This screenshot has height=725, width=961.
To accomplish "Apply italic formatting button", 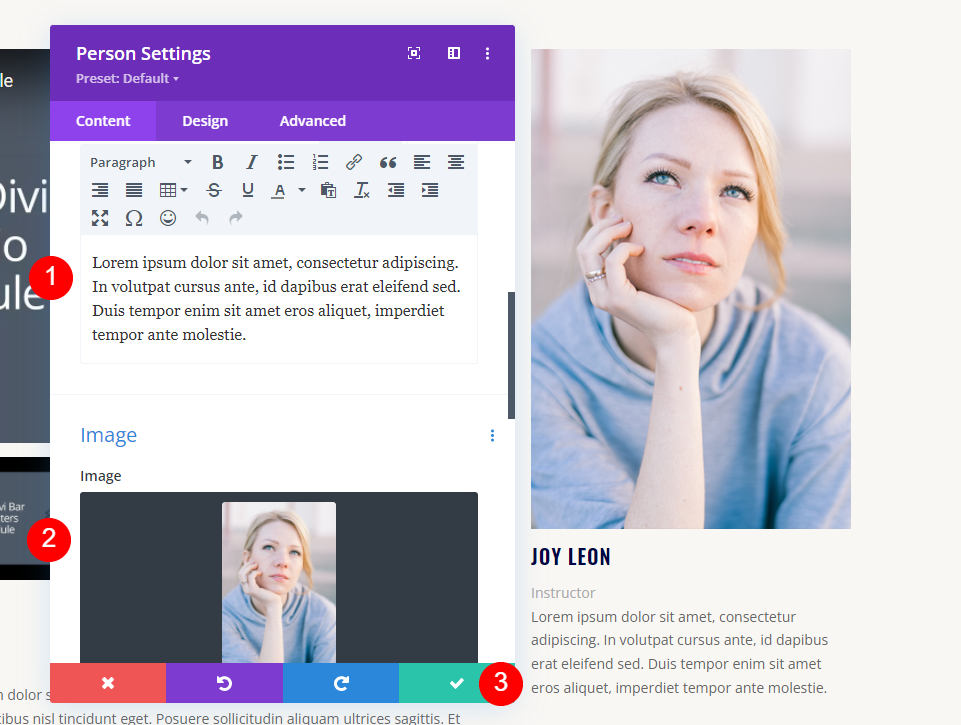I will click(251, 162).
